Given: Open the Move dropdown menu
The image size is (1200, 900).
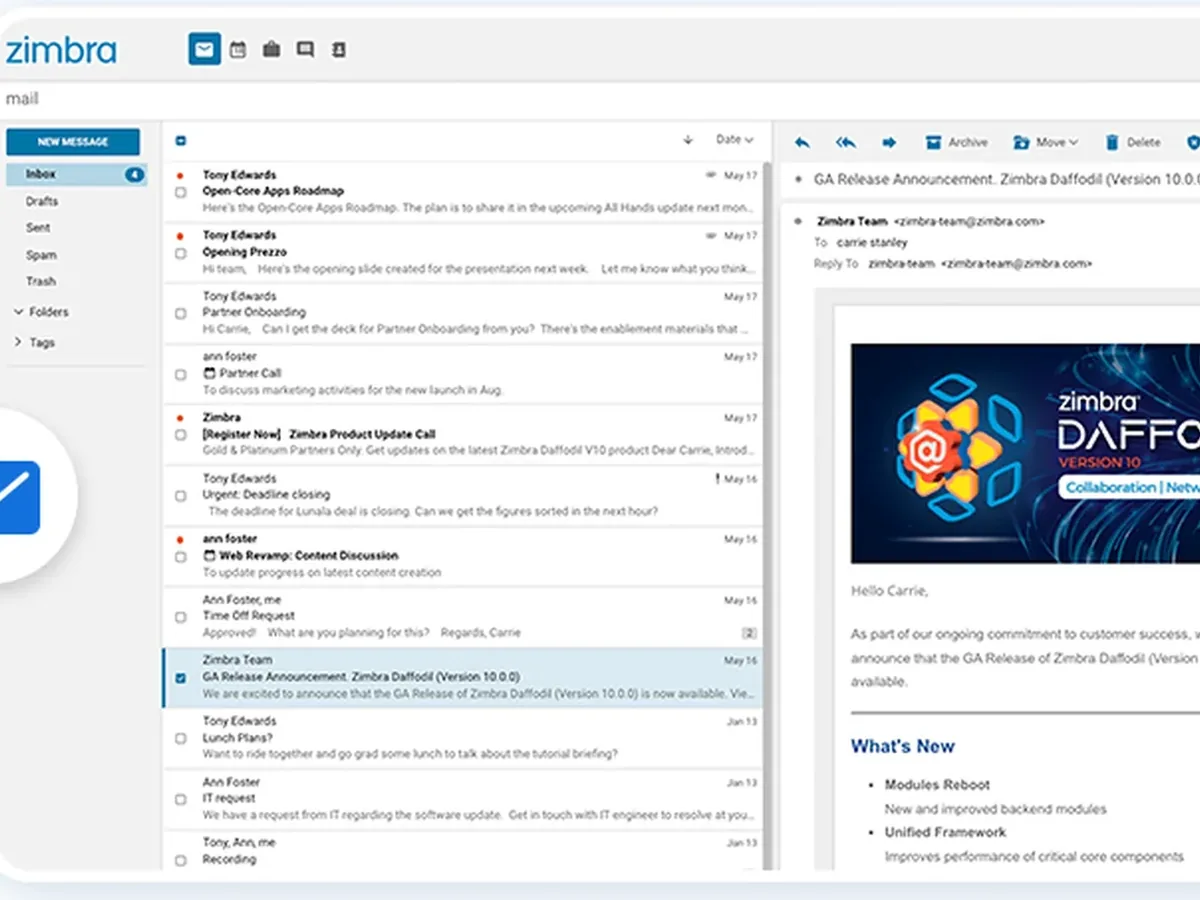Looking at the screenshot, I should tap(1046, 142).
